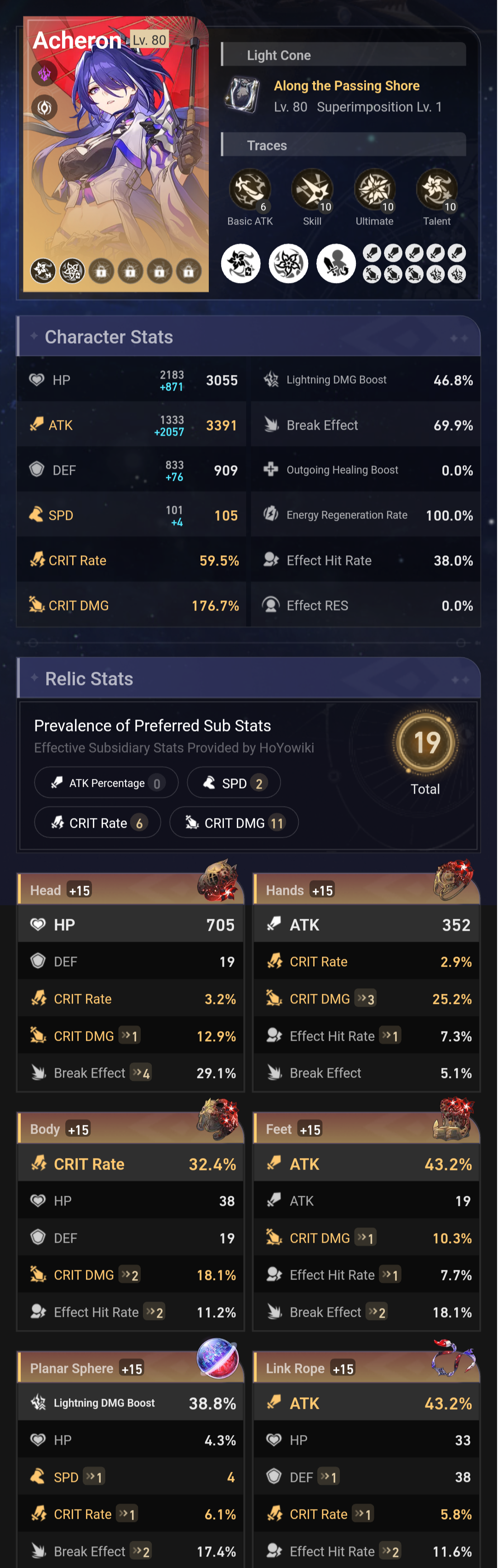Click the SPD 2 filter button
Image resolution: width=498 pixels, height=1568 pixels.
coord(234,782)
